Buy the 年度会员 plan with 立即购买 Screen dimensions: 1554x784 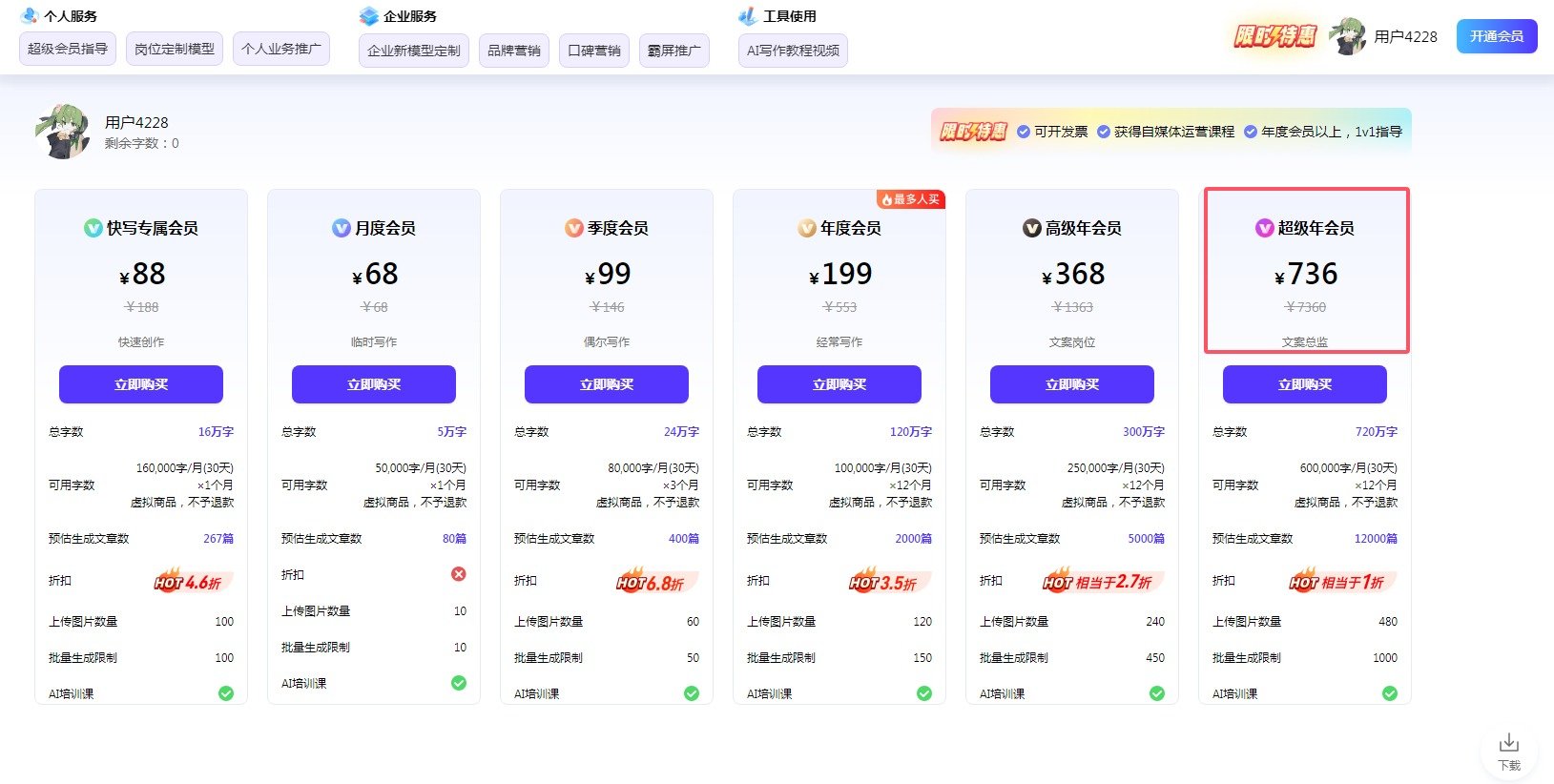839,384
